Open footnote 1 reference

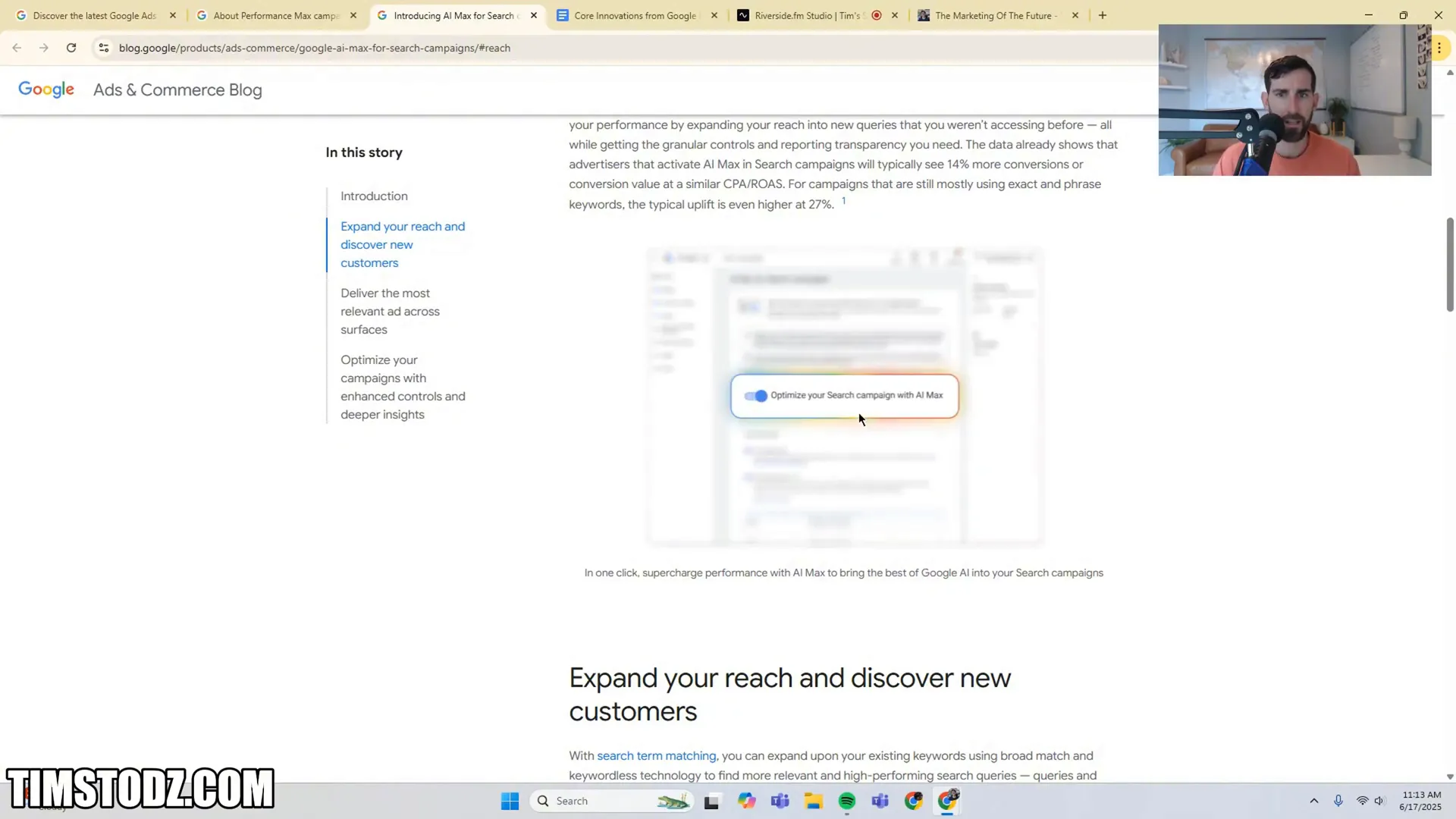tap(843, 201)
